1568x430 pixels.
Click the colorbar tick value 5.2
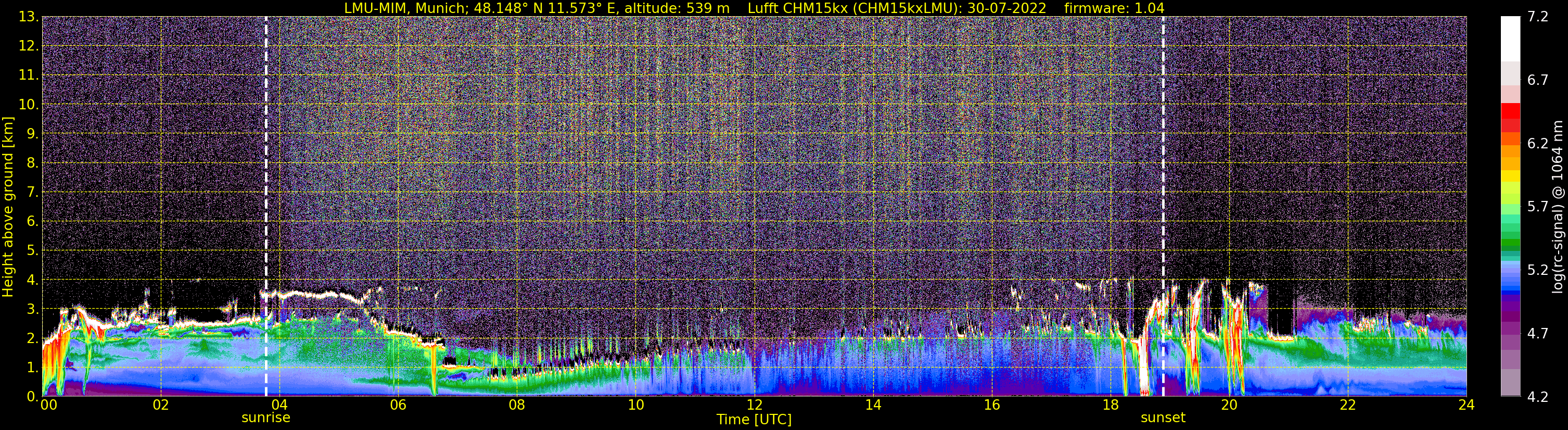1538,270
